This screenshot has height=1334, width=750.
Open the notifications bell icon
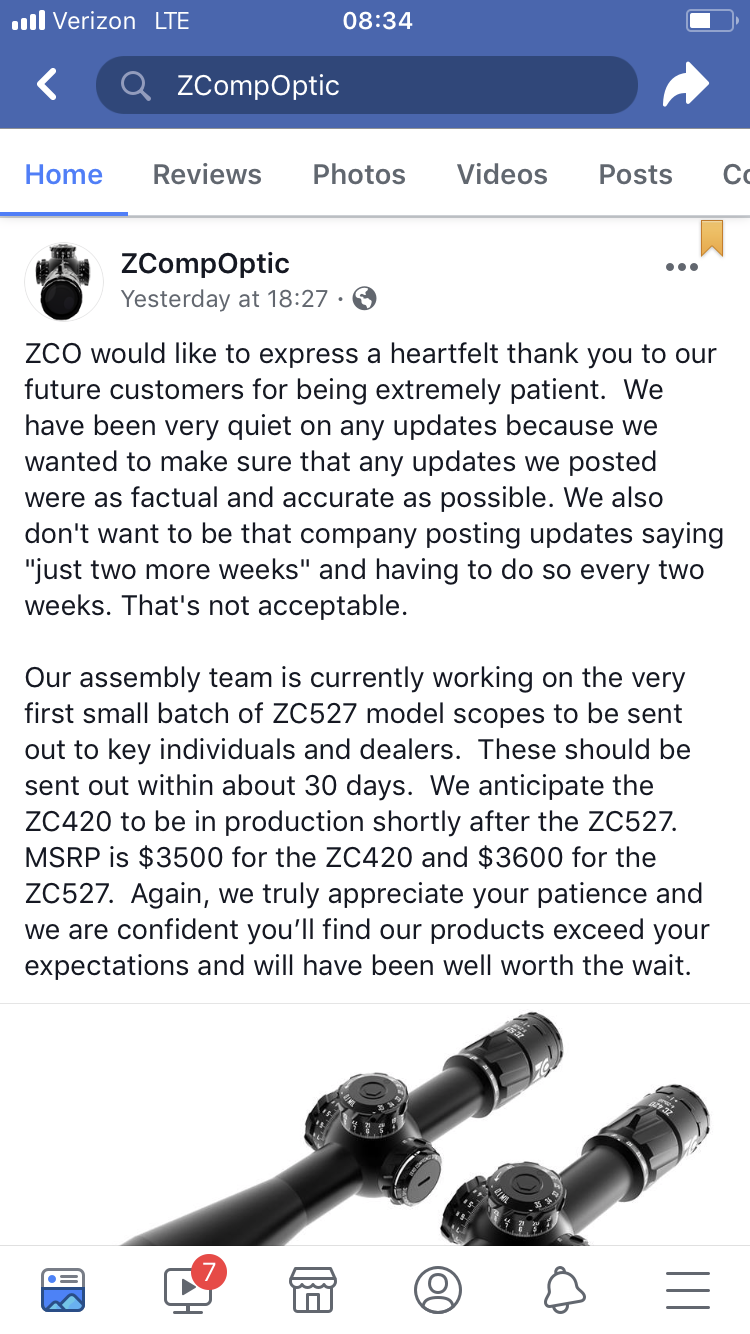[x=564, y=1290]
